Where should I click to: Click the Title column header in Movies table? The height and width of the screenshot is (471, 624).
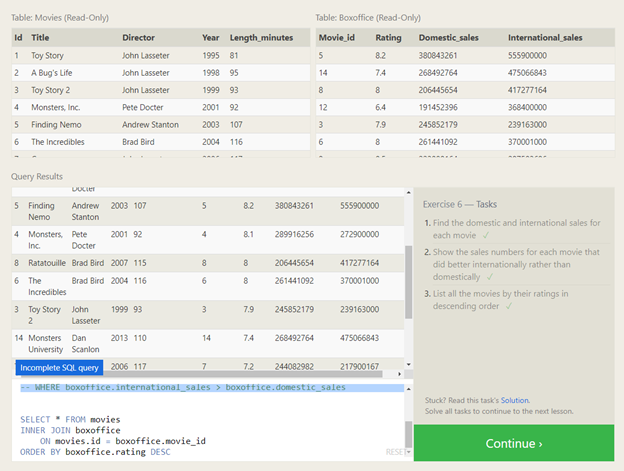click(x=41, y=38)
